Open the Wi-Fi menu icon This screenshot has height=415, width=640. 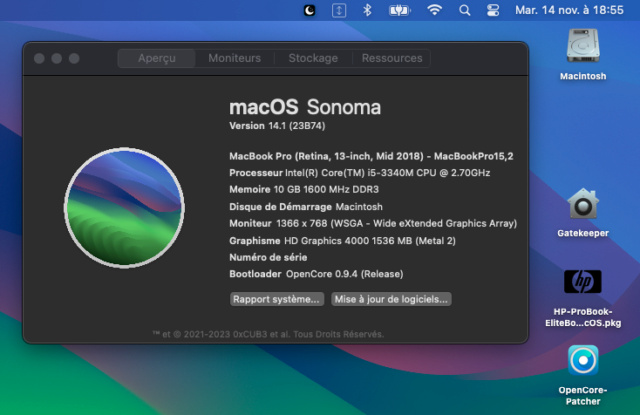click(x=434, y=10)
